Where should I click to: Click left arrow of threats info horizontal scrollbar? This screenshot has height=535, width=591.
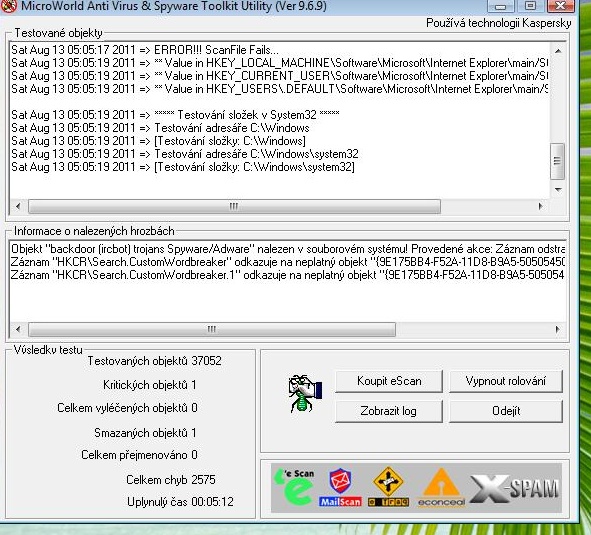click(18, 329)
